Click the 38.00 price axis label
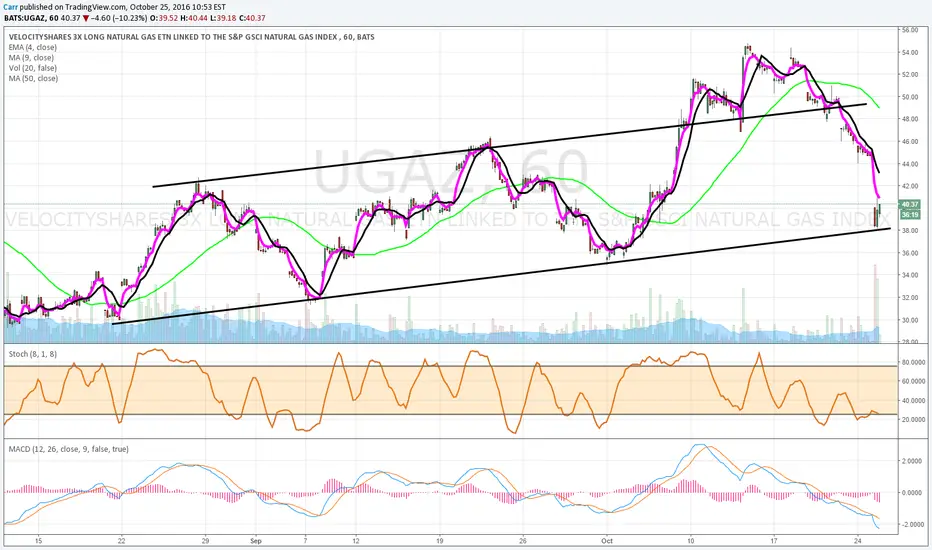Screen dimensions: 932x550 910,231
